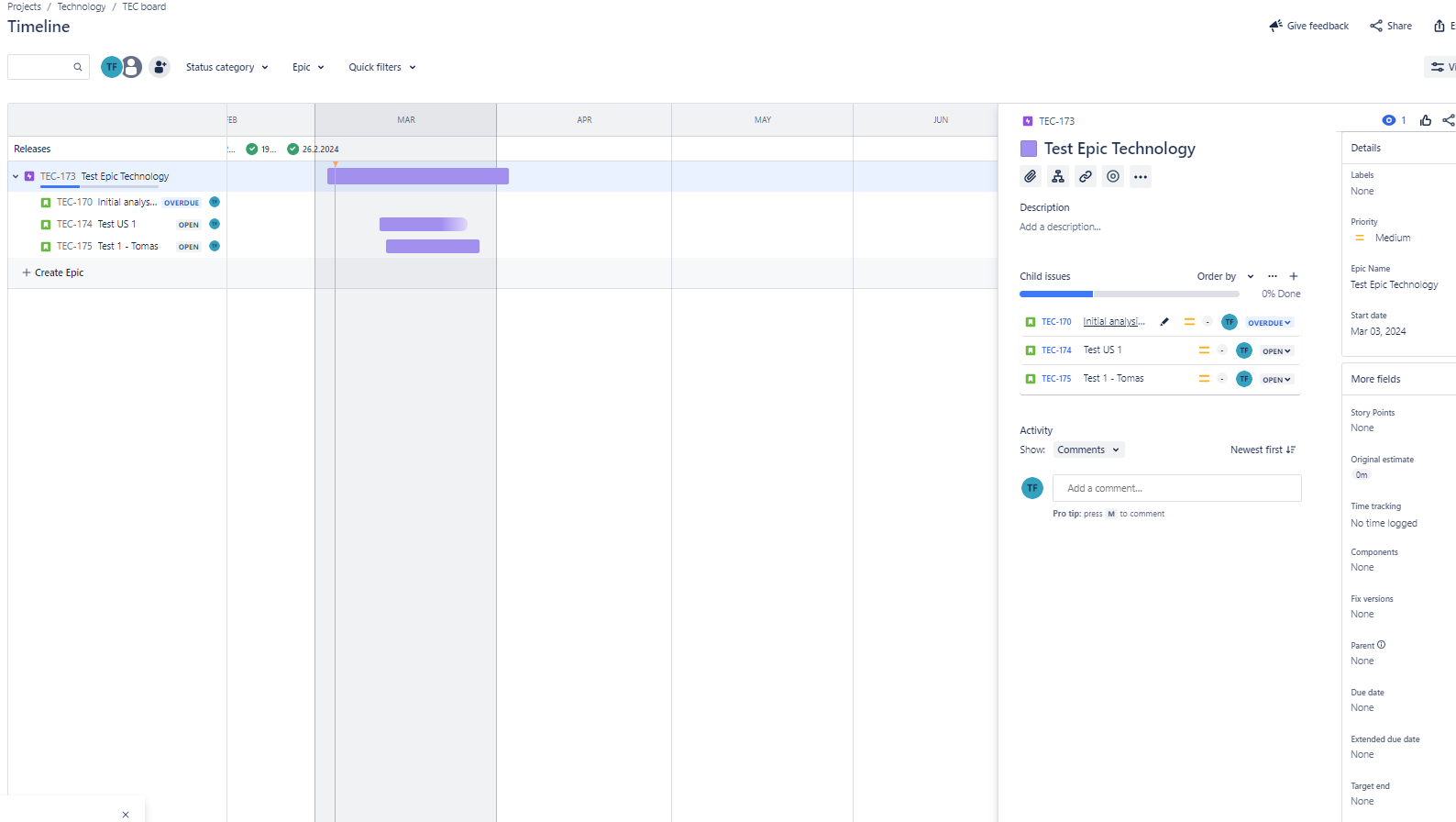This screenshot has width=1456, height=822.
Task: Open the Technology breadcrumb link
Action: [82, 6]
